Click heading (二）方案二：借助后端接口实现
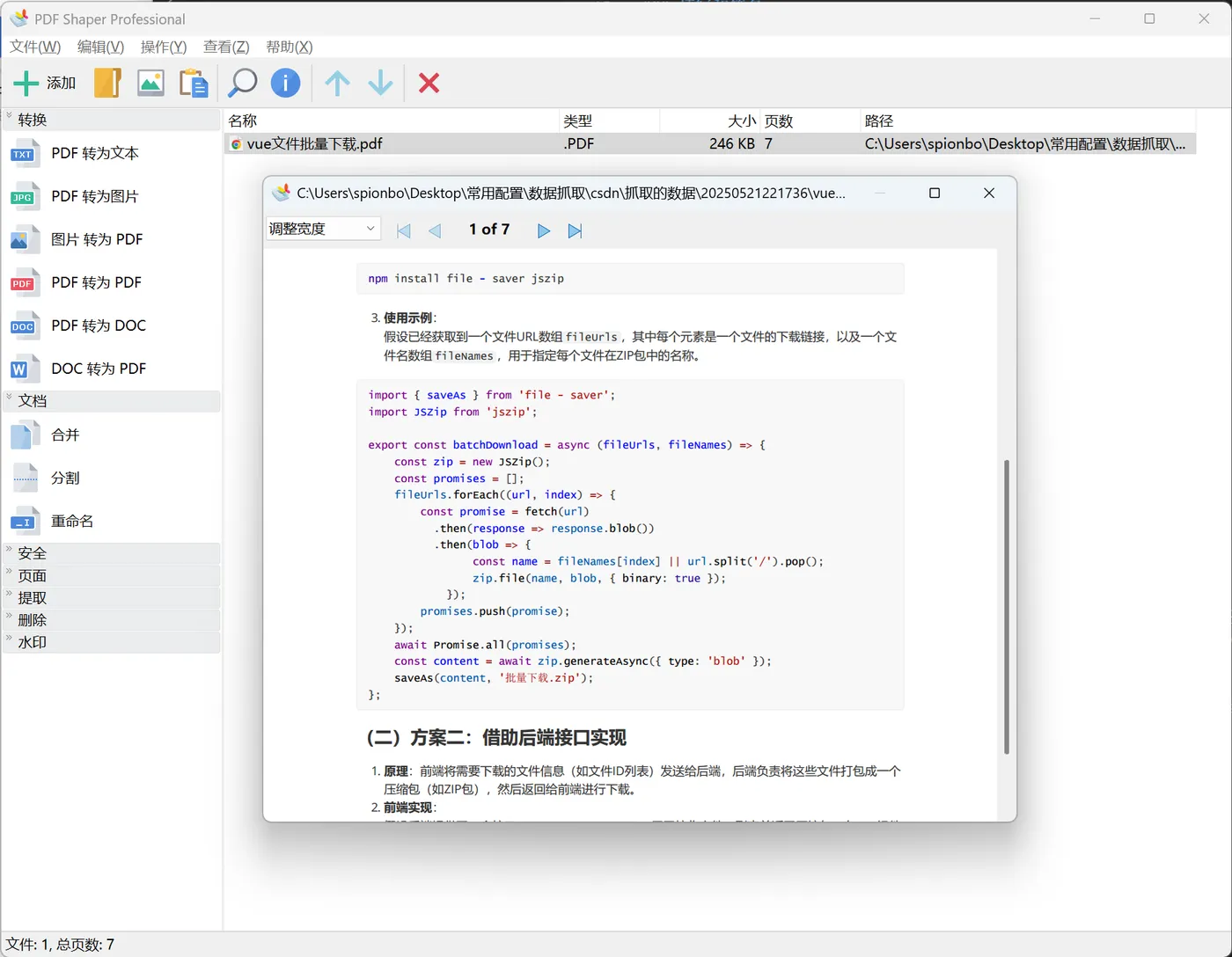 tap(496, 738)
